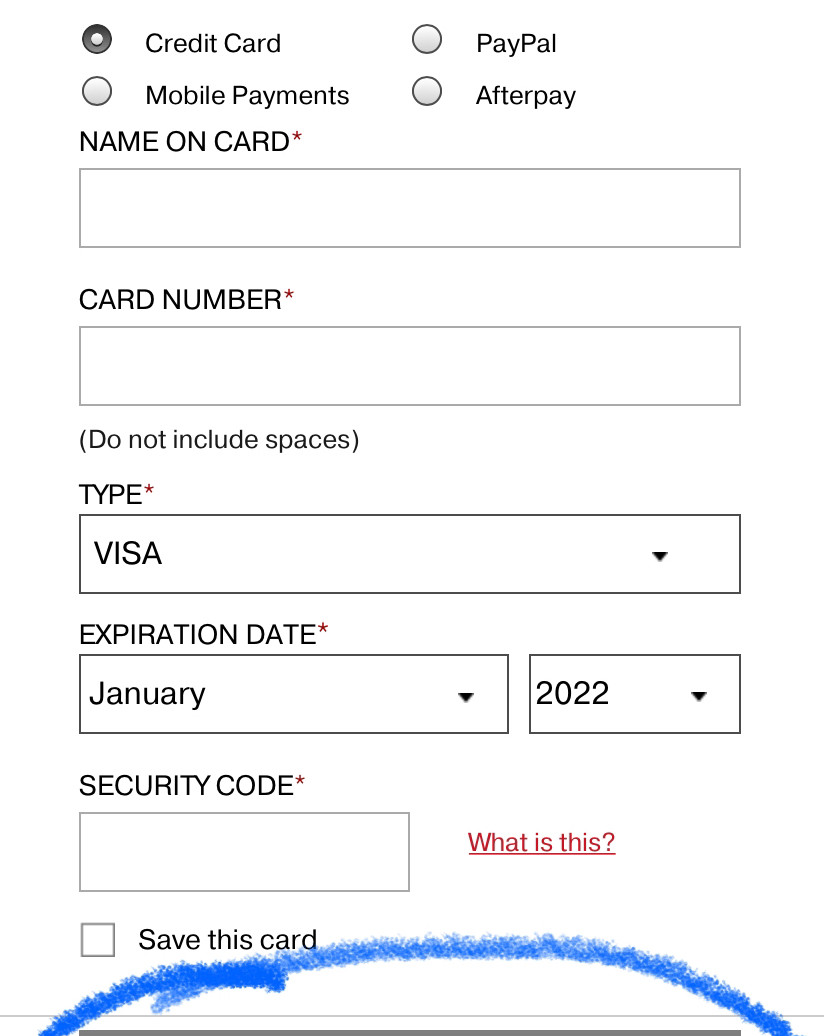Open the expiration year dropdown showing 2022

coord(634,694)
